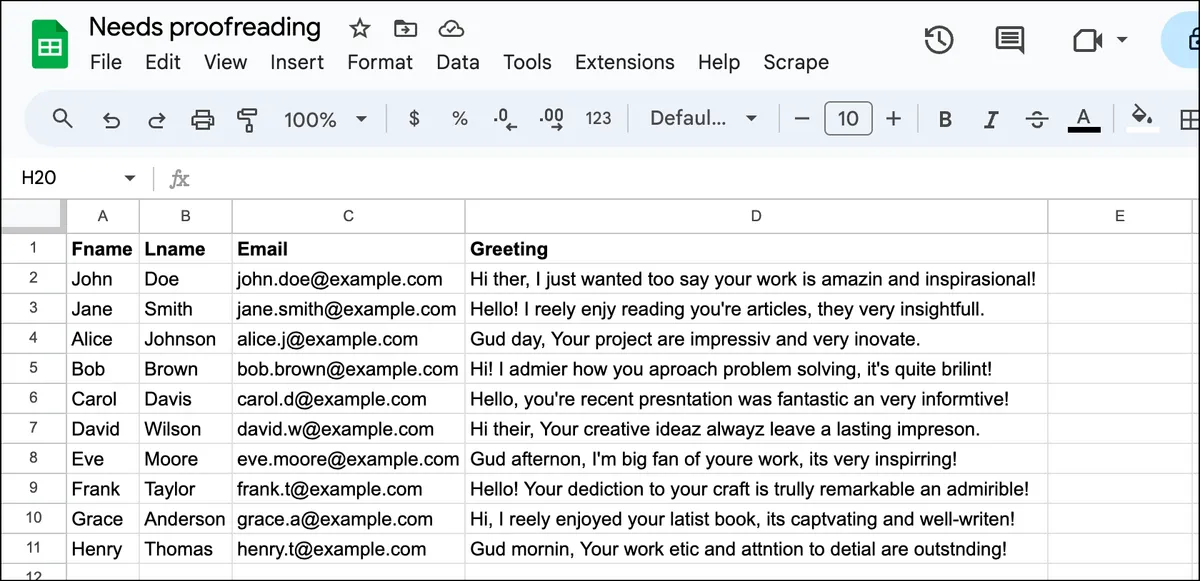Increase decimal places

(x=551, y=119)
